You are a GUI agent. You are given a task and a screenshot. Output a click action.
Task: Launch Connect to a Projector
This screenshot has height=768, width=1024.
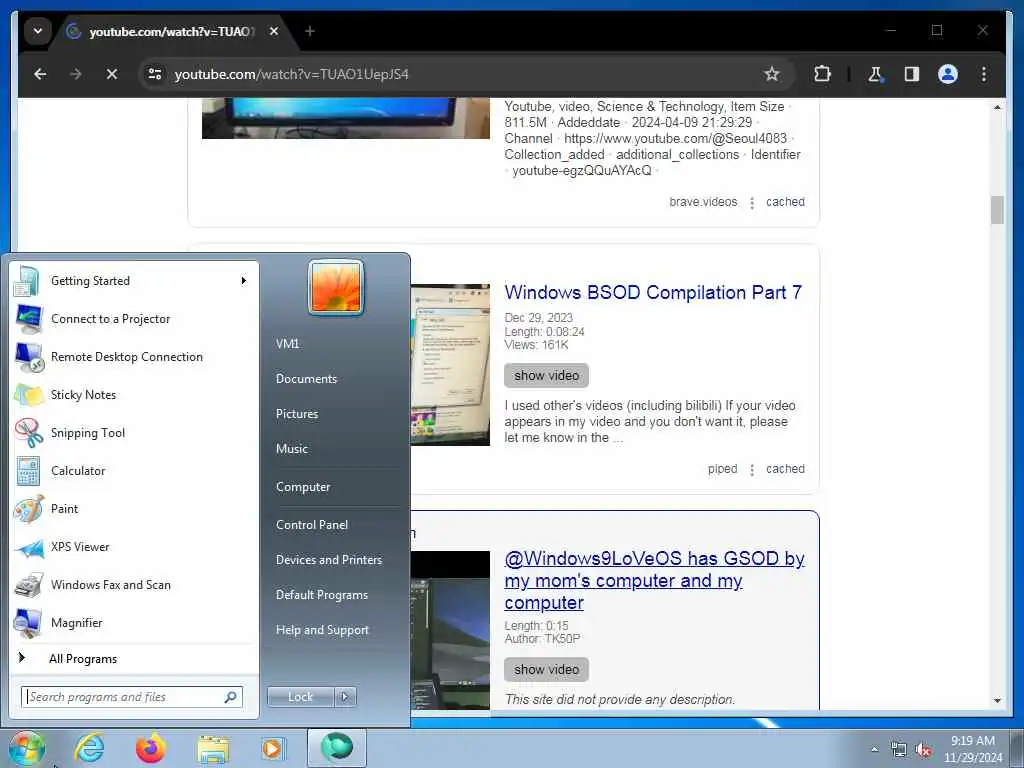[x=134, y=319]
